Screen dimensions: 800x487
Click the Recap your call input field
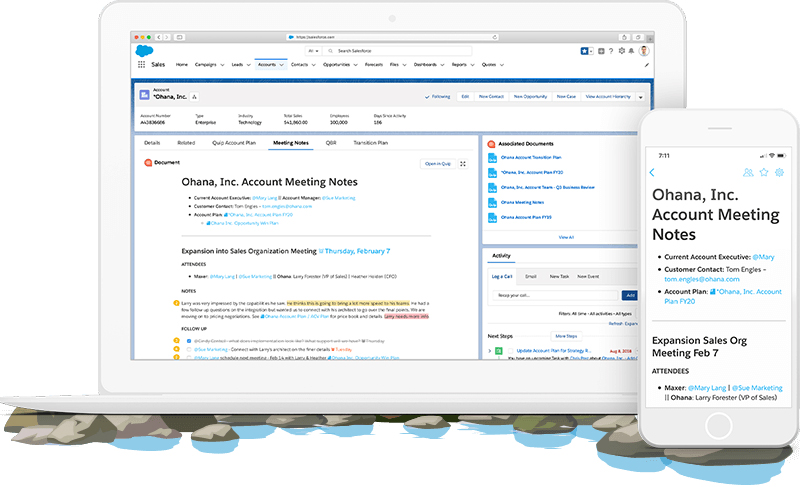point(555,295)
